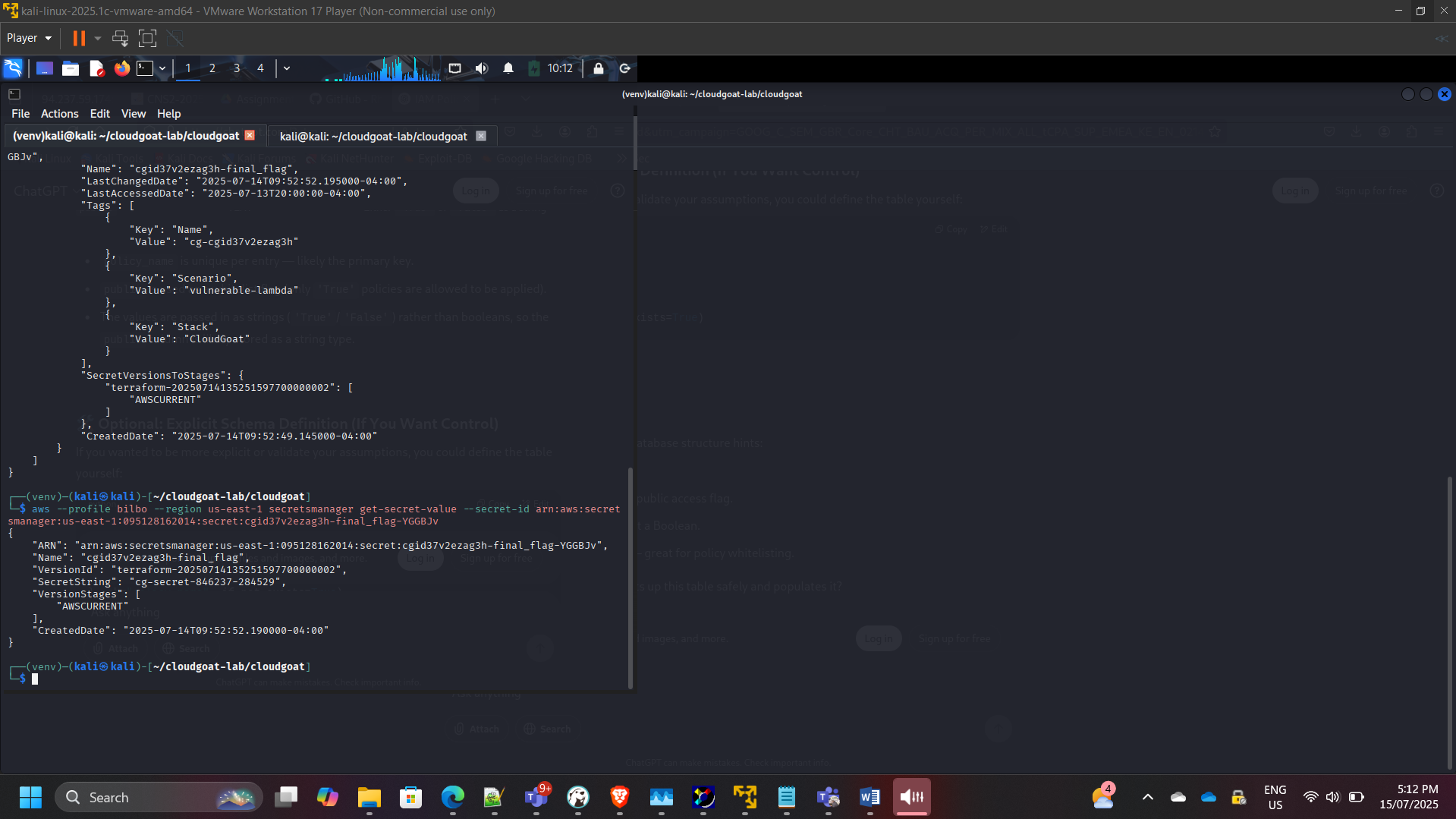The height and width of the screenshot is (819, 1456).
Task: Open the file manager in Kali panel
Action: [71, 68]
